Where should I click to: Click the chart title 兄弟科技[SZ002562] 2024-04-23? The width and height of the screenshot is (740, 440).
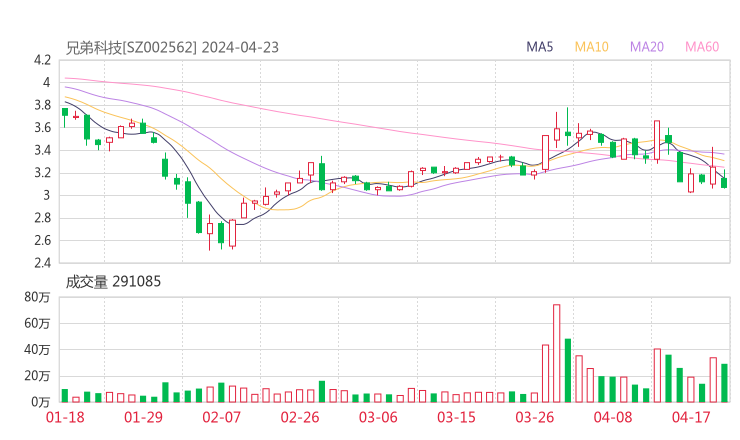tap(172, 48)
